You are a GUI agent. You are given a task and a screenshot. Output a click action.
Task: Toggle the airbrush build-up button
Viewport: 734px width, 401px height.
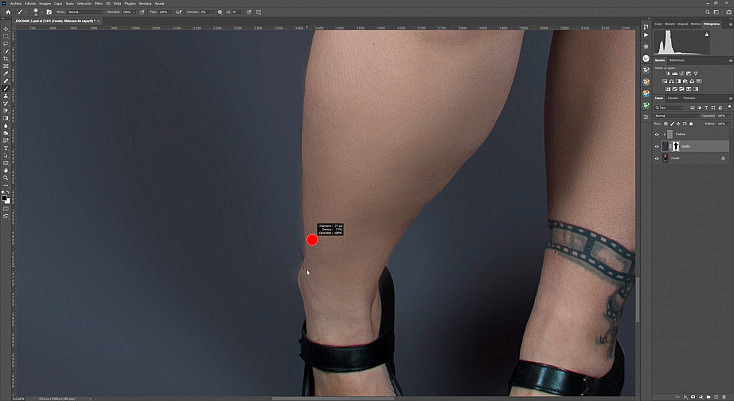tap(178, 12)
